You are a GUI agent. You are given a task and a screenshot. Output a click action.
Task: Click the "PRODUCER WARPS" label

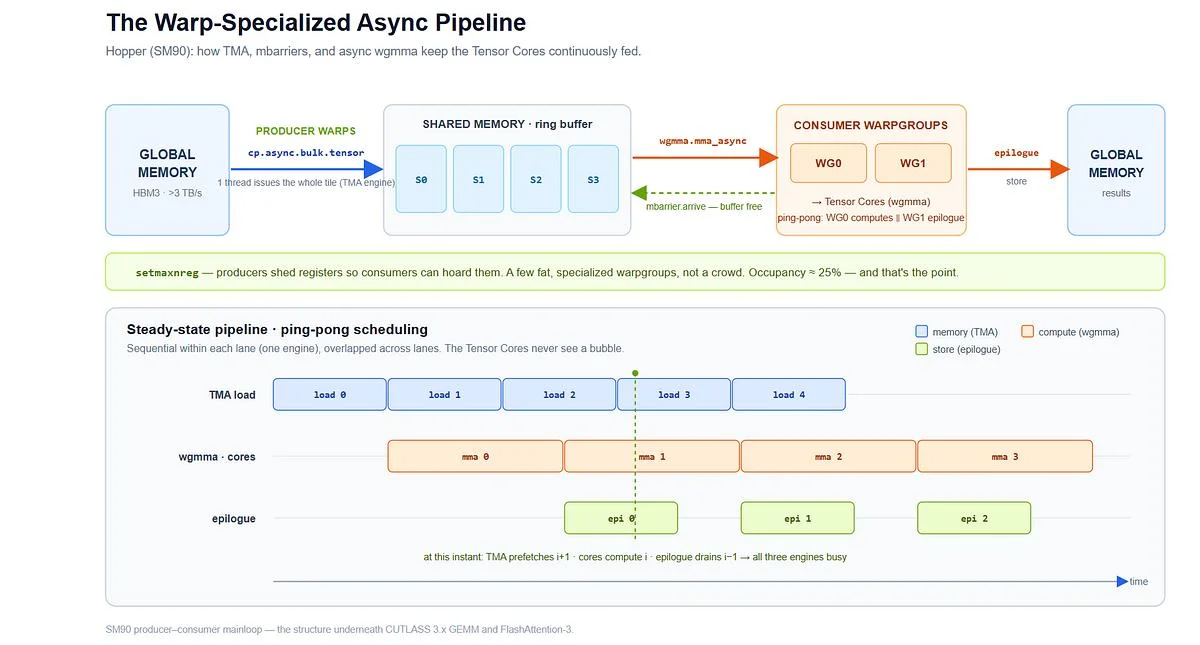tap(306, 131)
